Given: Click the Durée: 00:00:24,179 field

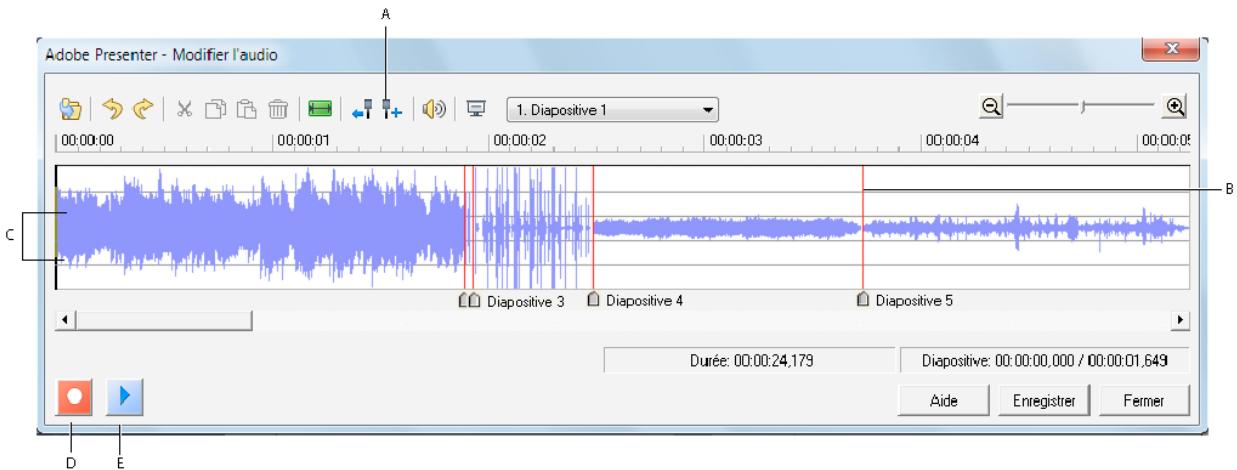Looking at the screenshot, I should tap(748, 360).
